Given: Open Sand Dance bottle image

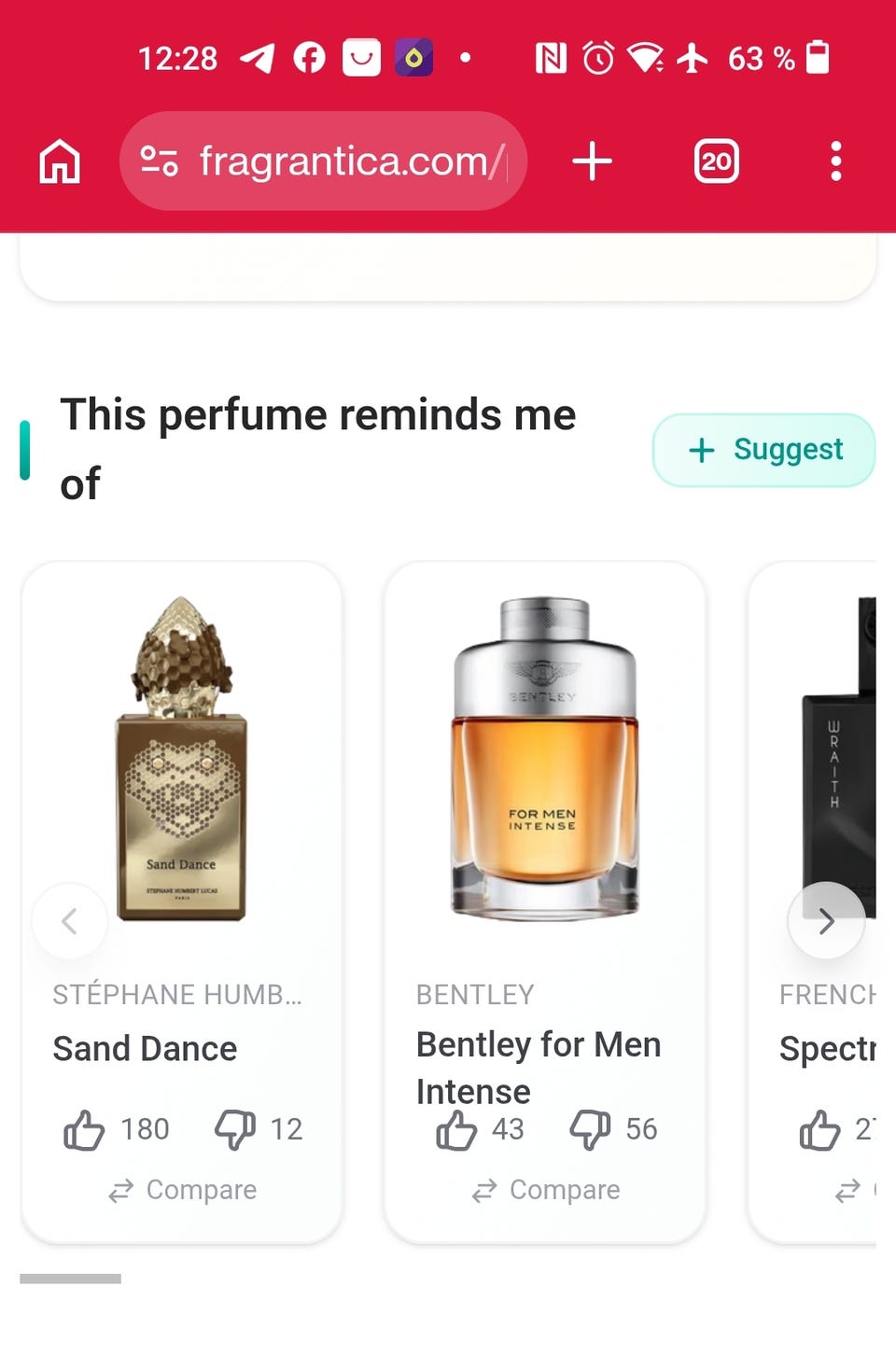Looking at the screenshot, I should 181,758.
